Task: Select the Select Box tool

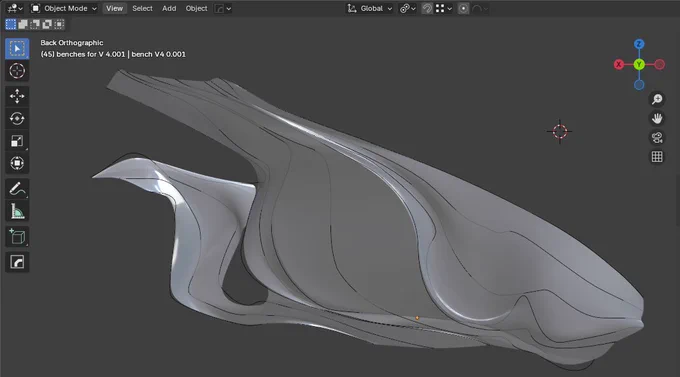Action: (17, 49)
